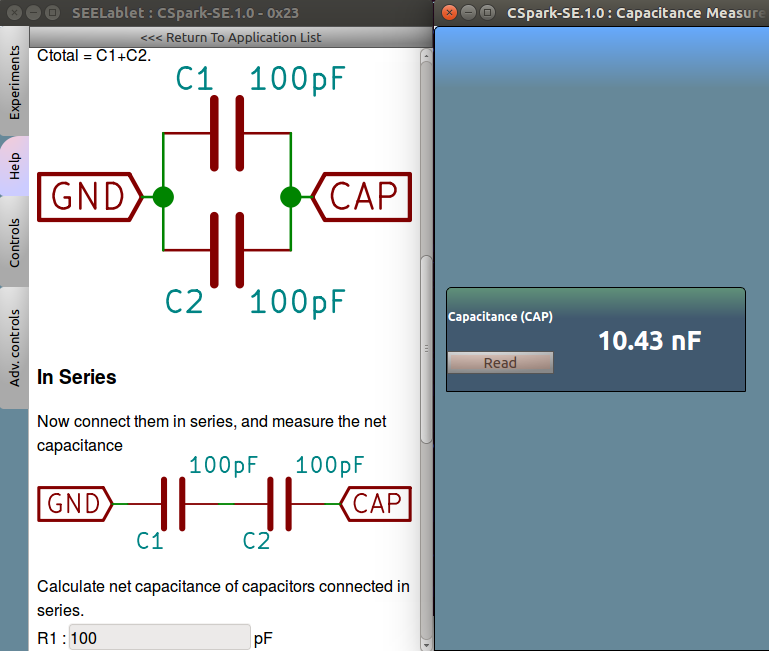
Task: Click the parallel capacitor circuit diagram
Action: [x=225, y=191]
